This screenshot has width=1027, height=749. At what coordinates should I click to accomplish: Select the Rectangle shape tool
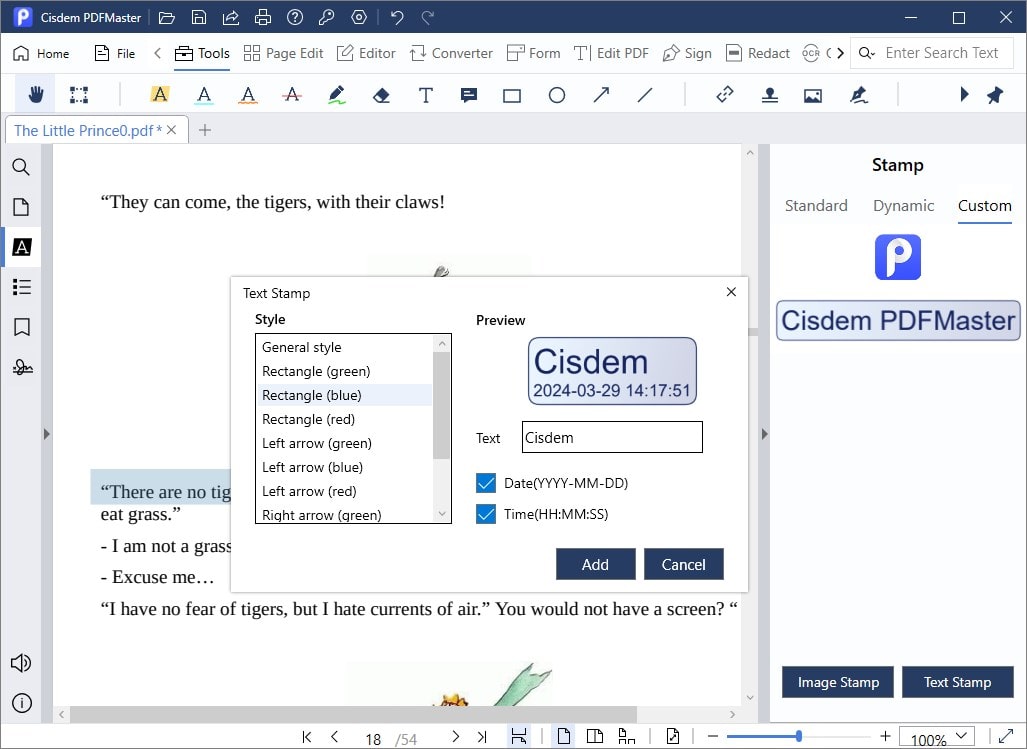pos(512,96)
